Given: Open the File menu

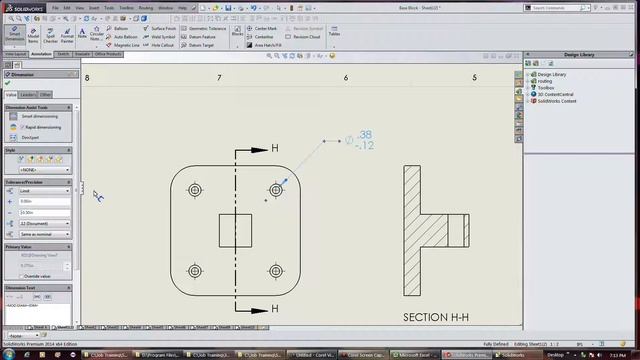Looking at the screenshot, I should [55, 8].
